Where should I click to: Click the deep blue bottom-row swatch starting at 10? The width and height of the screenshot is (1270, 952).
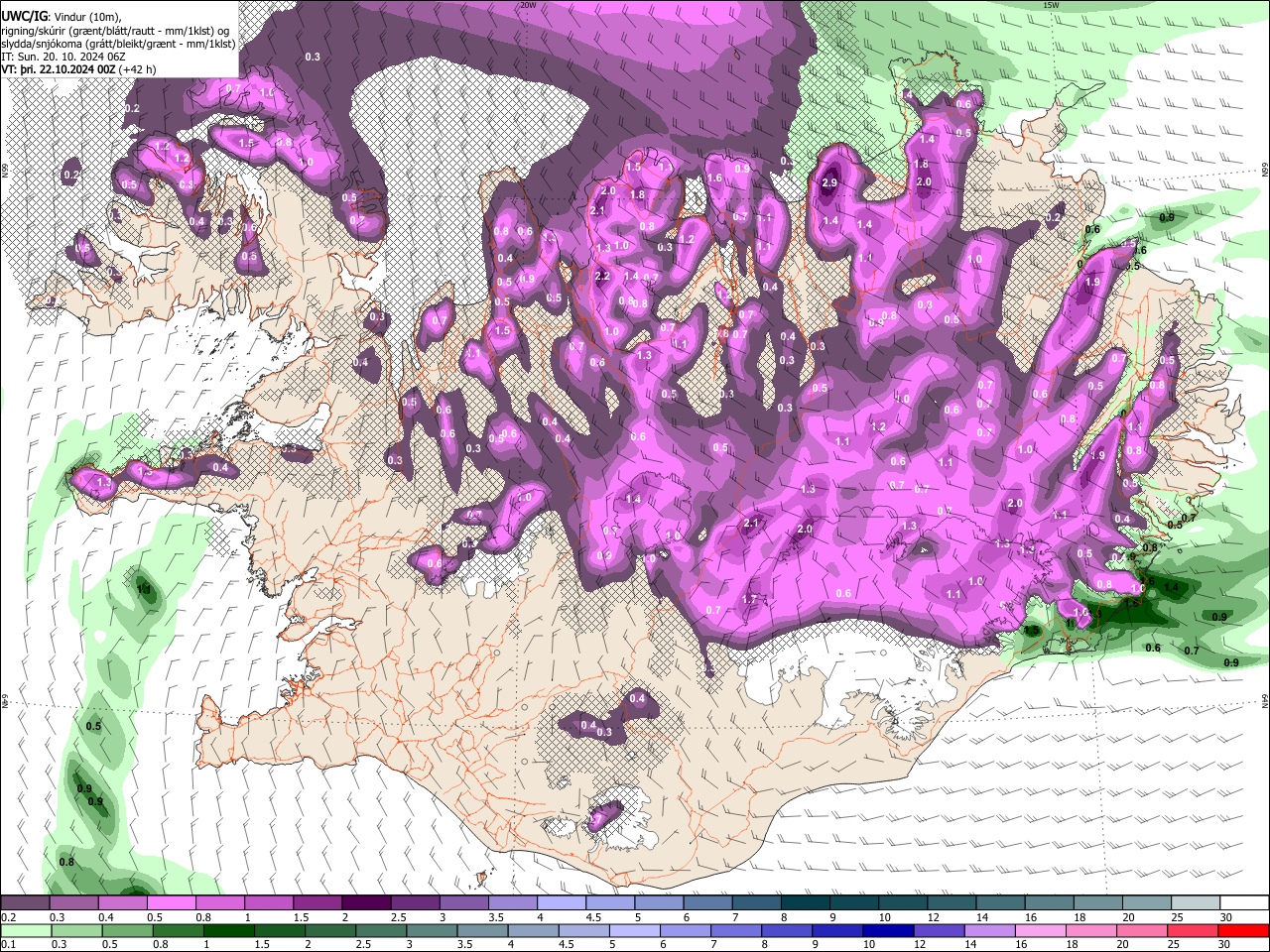(888, 930)
